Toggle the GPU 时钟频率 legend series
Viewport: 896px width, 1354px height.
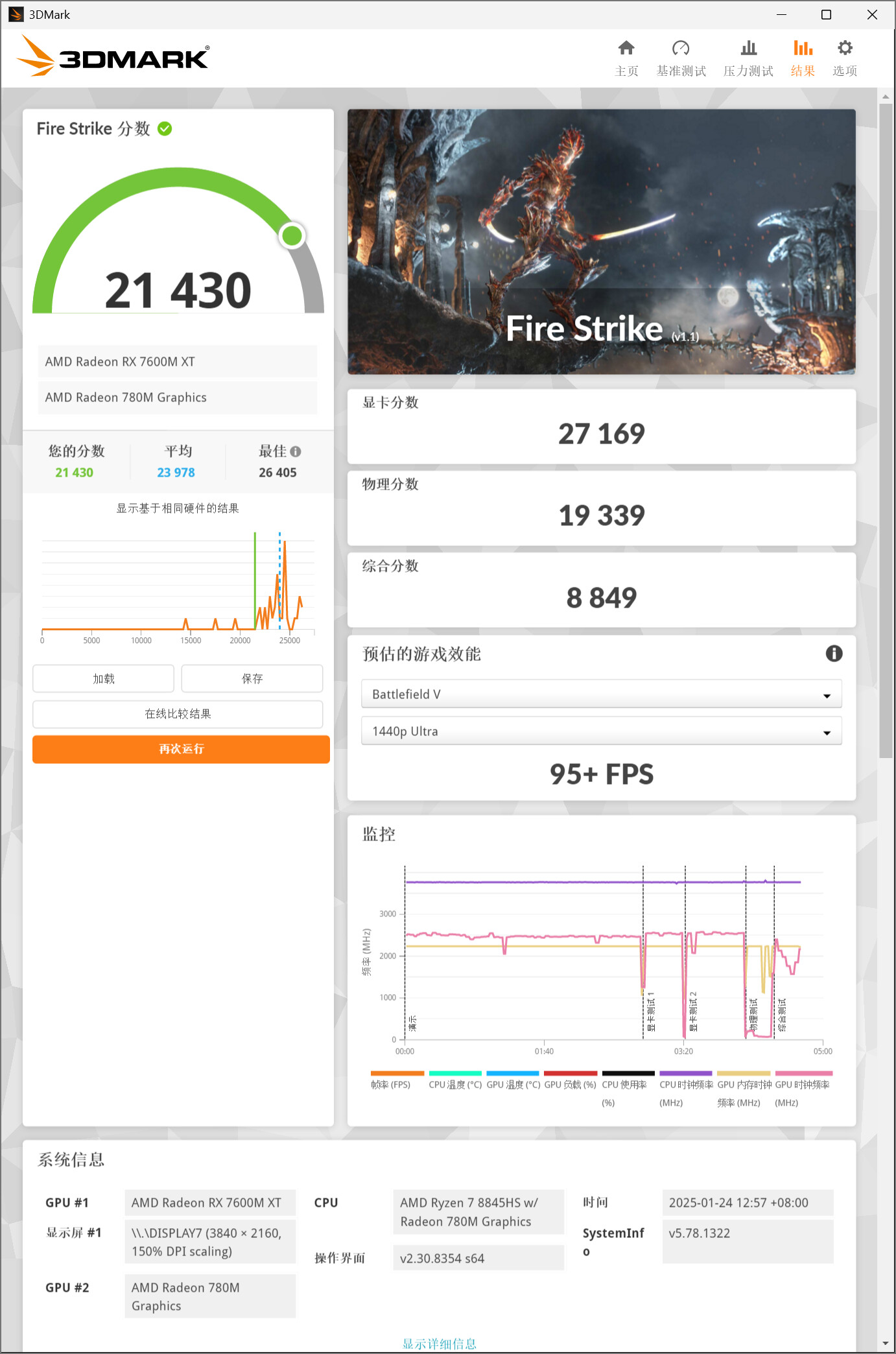(x=802, y=1084)
